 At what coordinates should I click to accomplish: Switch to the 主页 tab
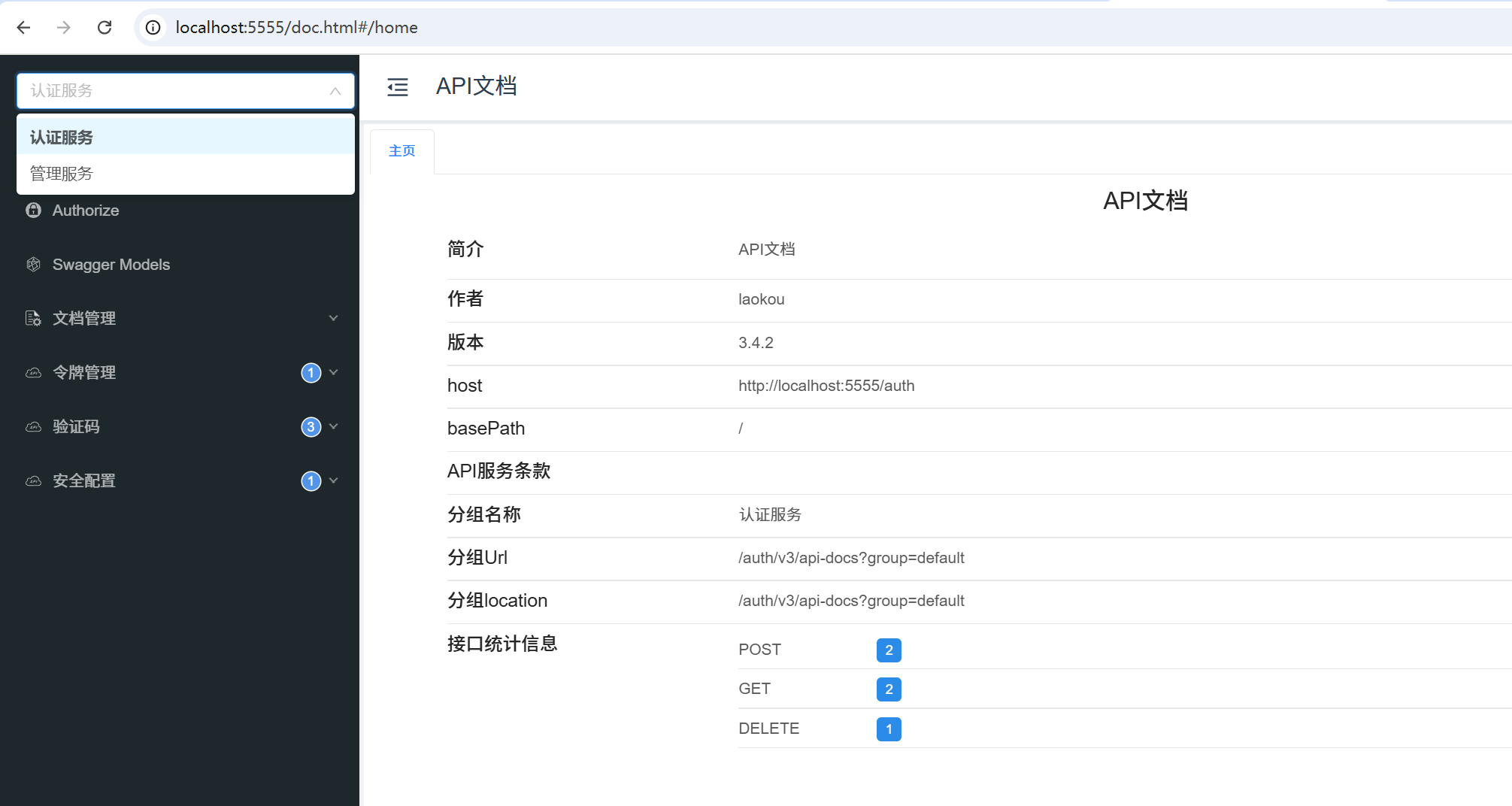pos(401,151)
